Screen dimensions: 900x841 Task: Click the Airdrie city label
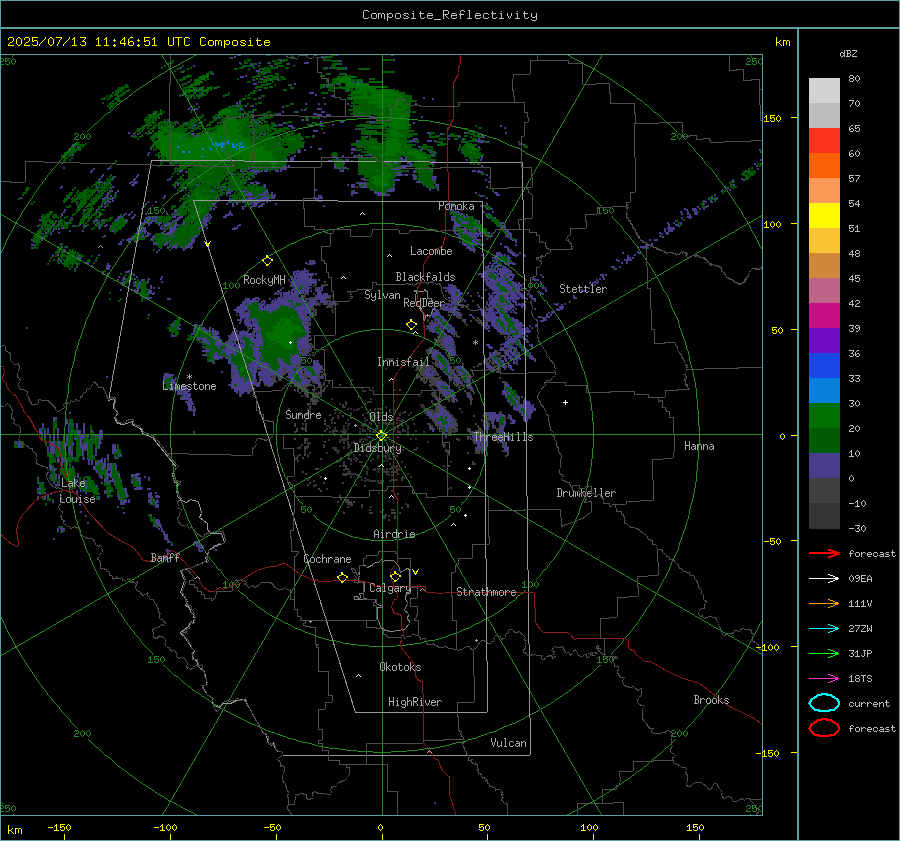pos(394,534)
